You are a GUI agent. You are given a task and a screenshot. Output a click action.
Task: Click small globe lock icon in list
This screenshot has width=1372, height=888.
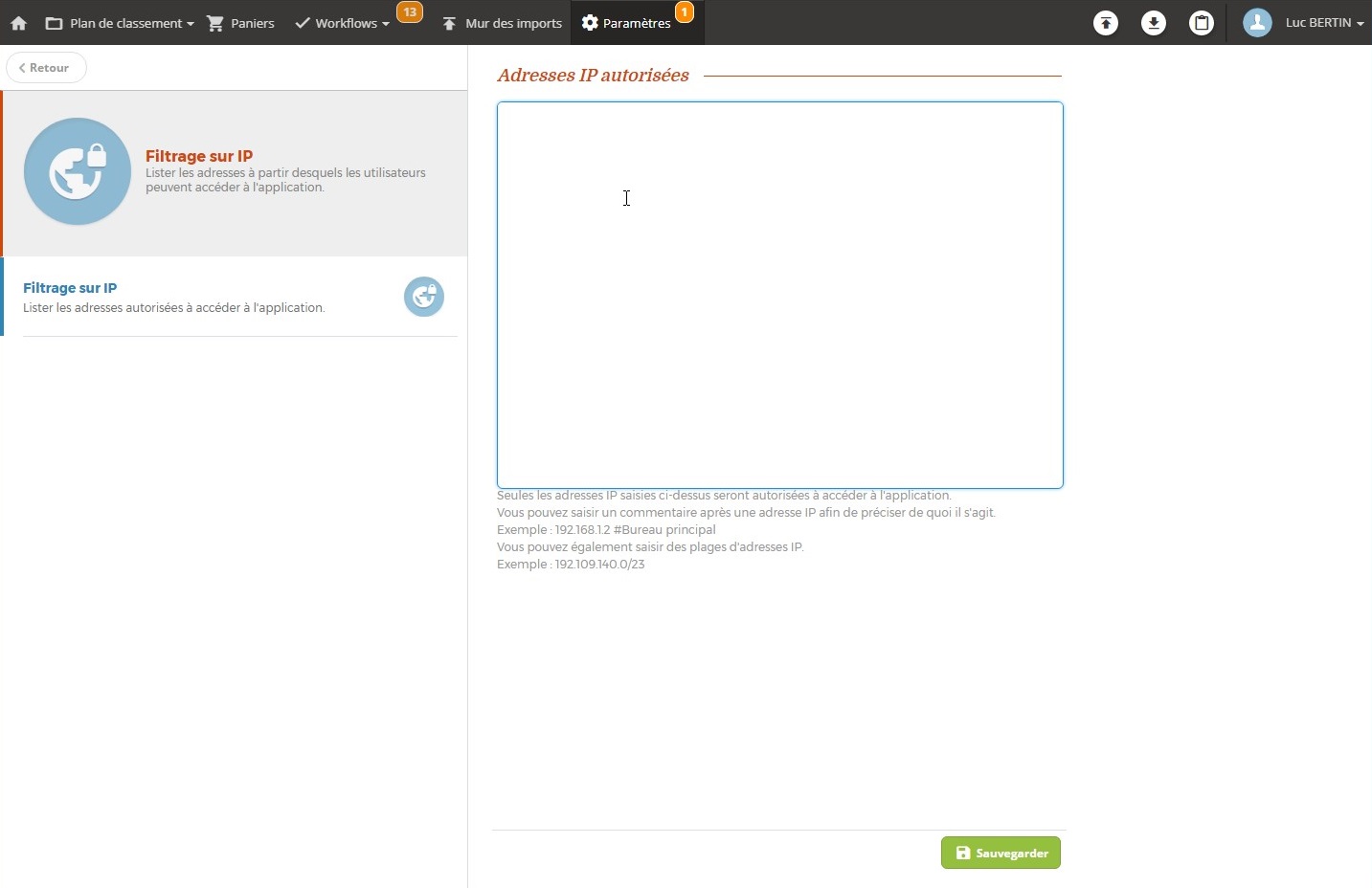[x=424, y=297]
